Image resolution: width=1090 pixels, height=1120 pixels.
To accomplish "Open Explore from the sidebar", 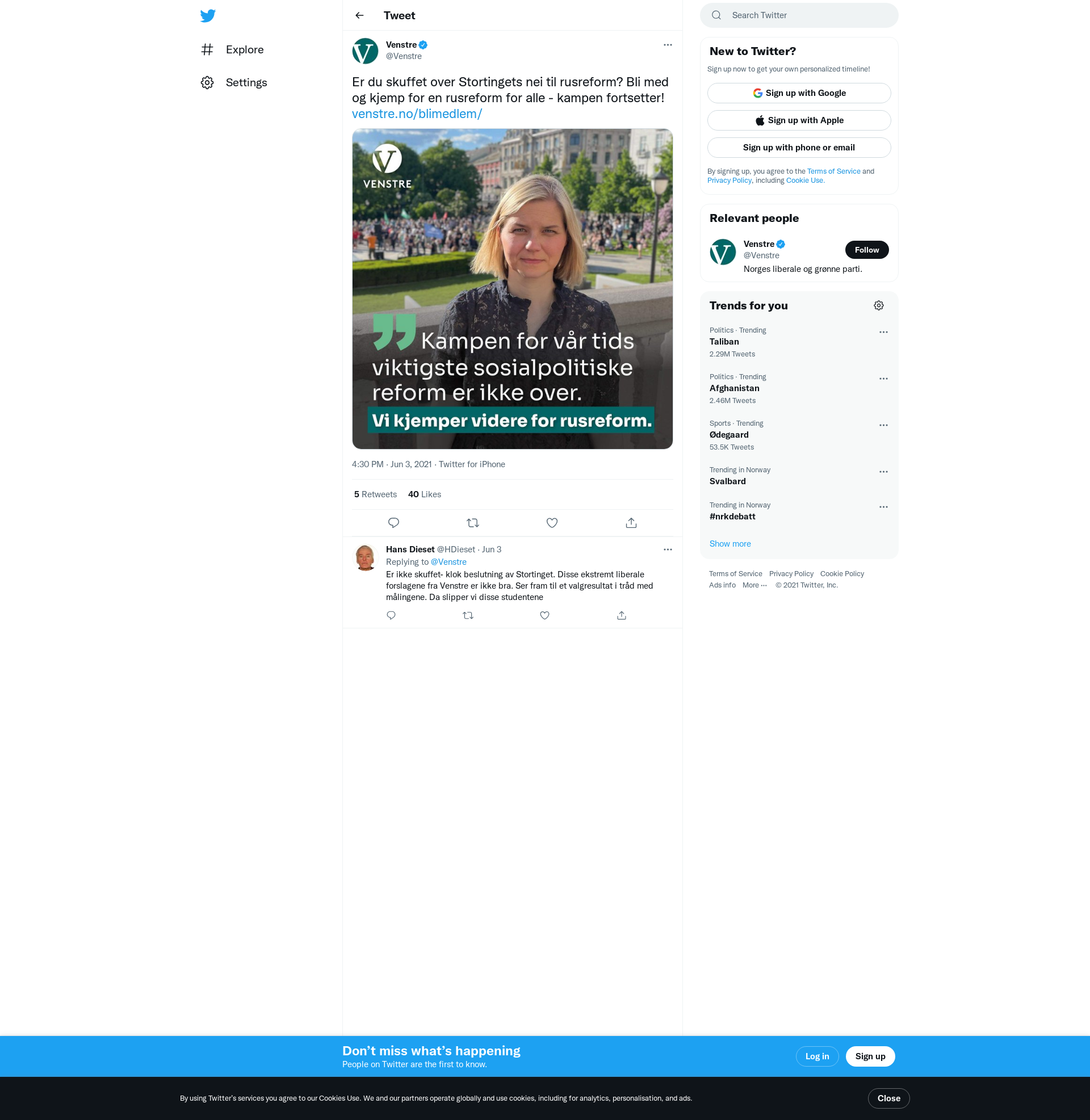I will [232, 50].
